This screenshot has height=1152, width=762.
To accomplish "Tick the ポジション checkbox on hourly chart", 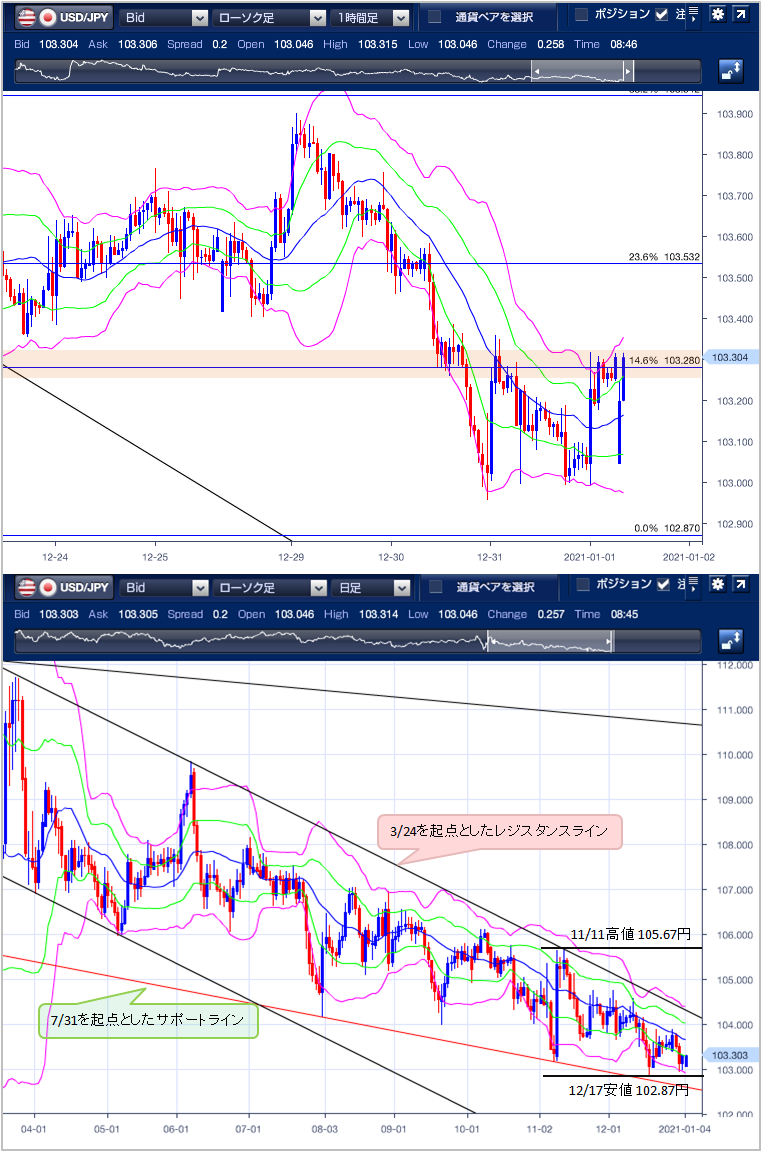I will coord(581,14).
